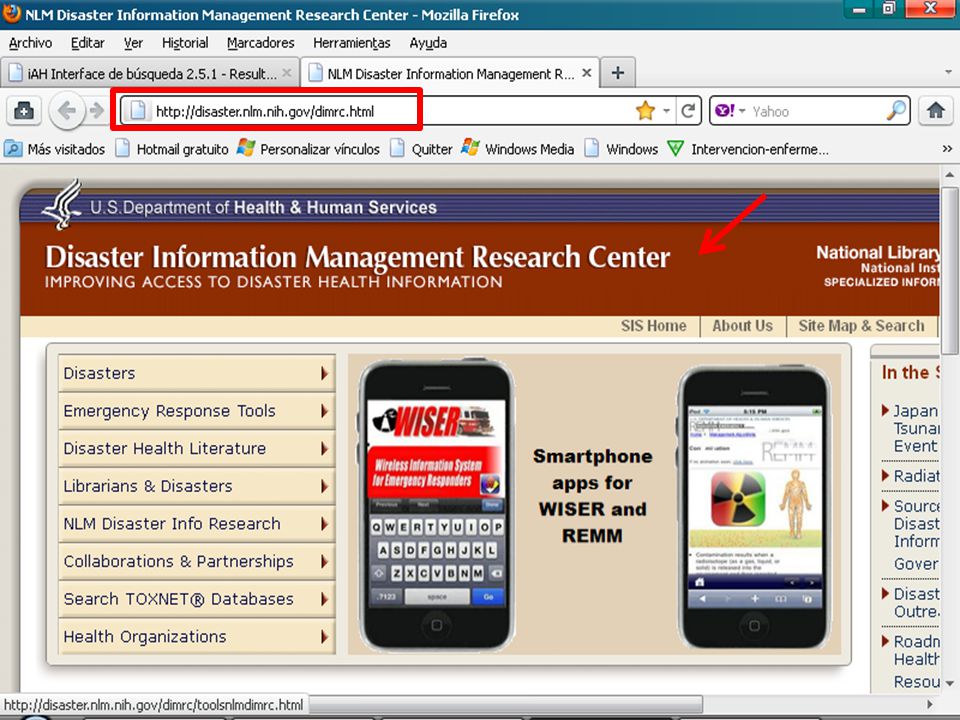The width and height of the screenshot is (960, 720).
Task: Expand the Disaster Health Literature menu
Action: pos(197,448)
